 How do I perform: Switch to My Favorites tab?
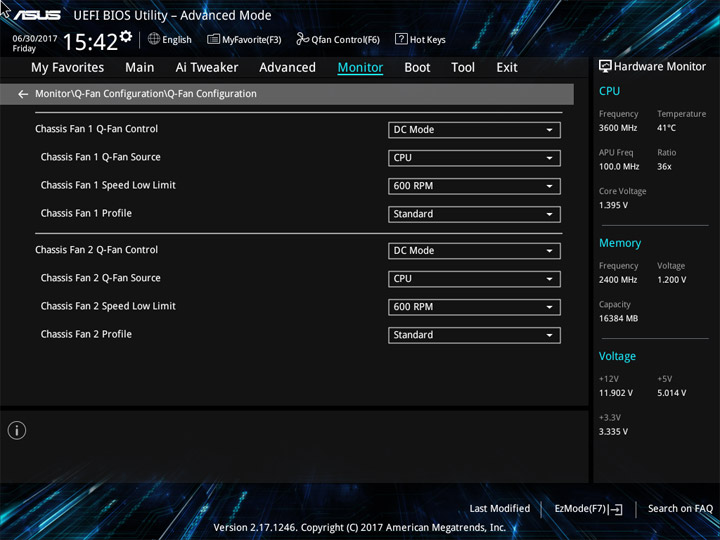tap(68, 68)
